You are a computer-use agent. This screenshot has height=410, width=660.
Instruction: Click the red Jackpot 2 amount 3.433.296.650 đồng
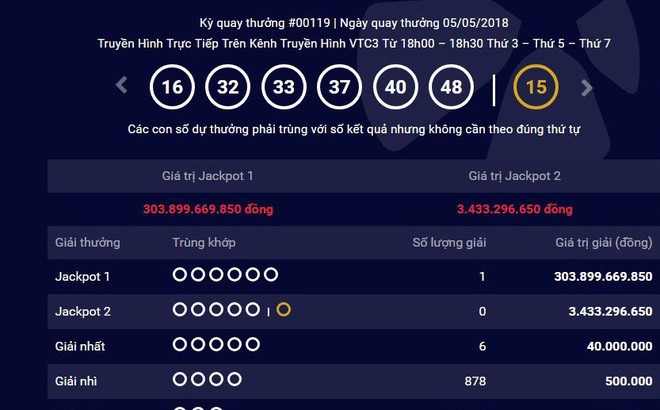[x=515, y=210]
